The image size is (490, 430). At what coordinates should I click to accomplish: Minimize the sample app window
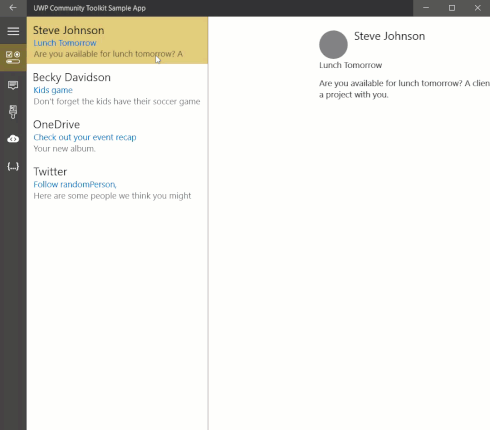[x=426, y=8]
